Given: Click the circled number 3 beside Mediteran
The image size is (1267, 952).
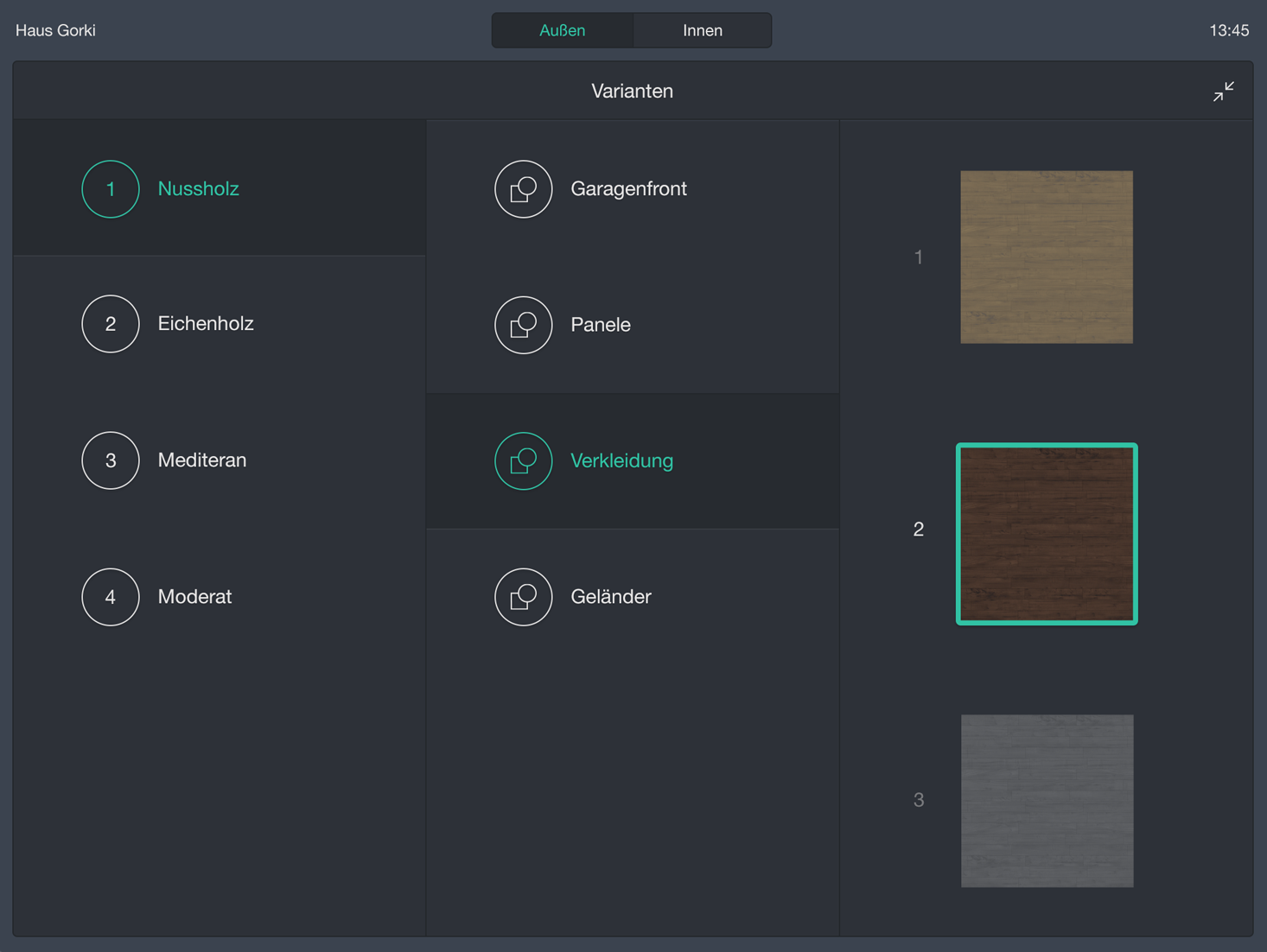Looking at the screenshot, I should click(111, 460).
